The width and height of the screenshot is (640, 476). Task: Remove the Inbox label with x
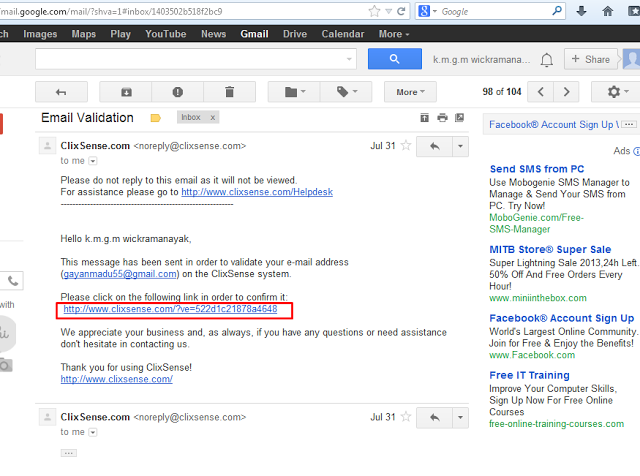(x=213, y=118)
